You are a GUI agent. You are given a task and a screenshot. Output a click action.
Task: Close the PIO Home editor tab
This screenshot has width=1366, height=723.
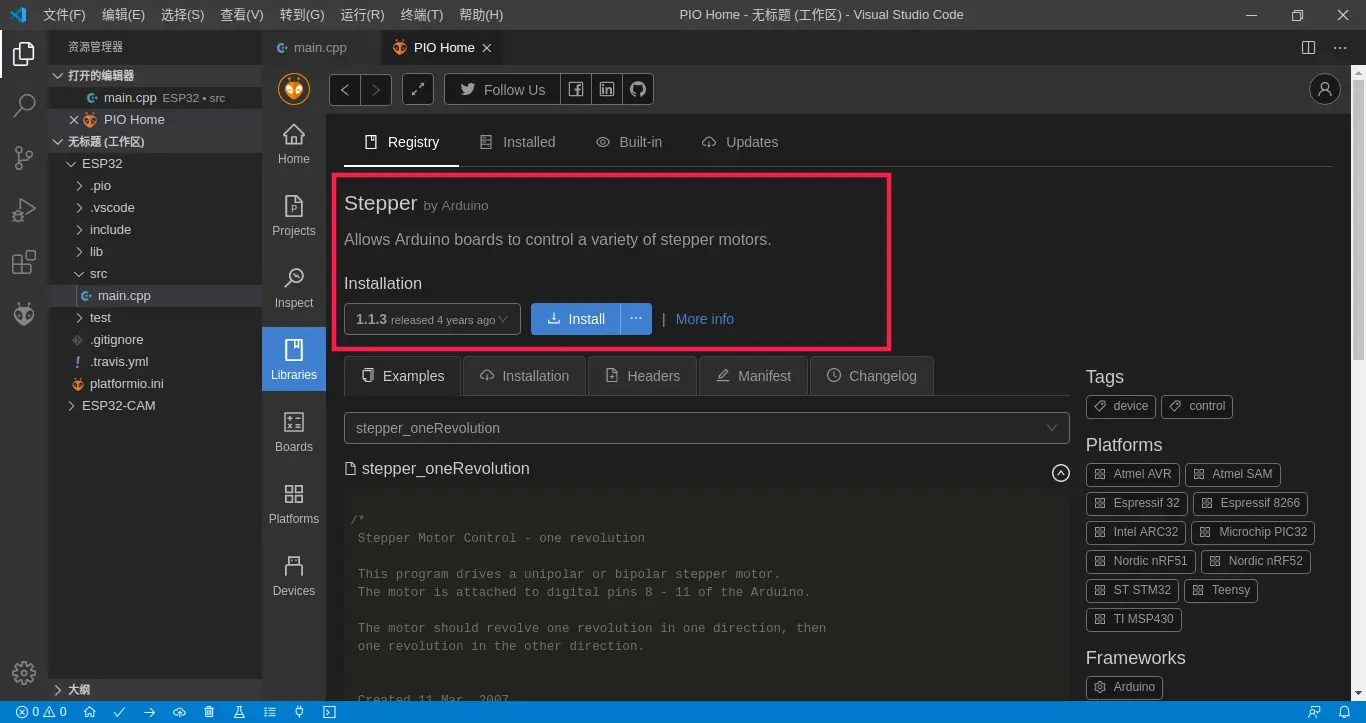(x=487, y=48)
